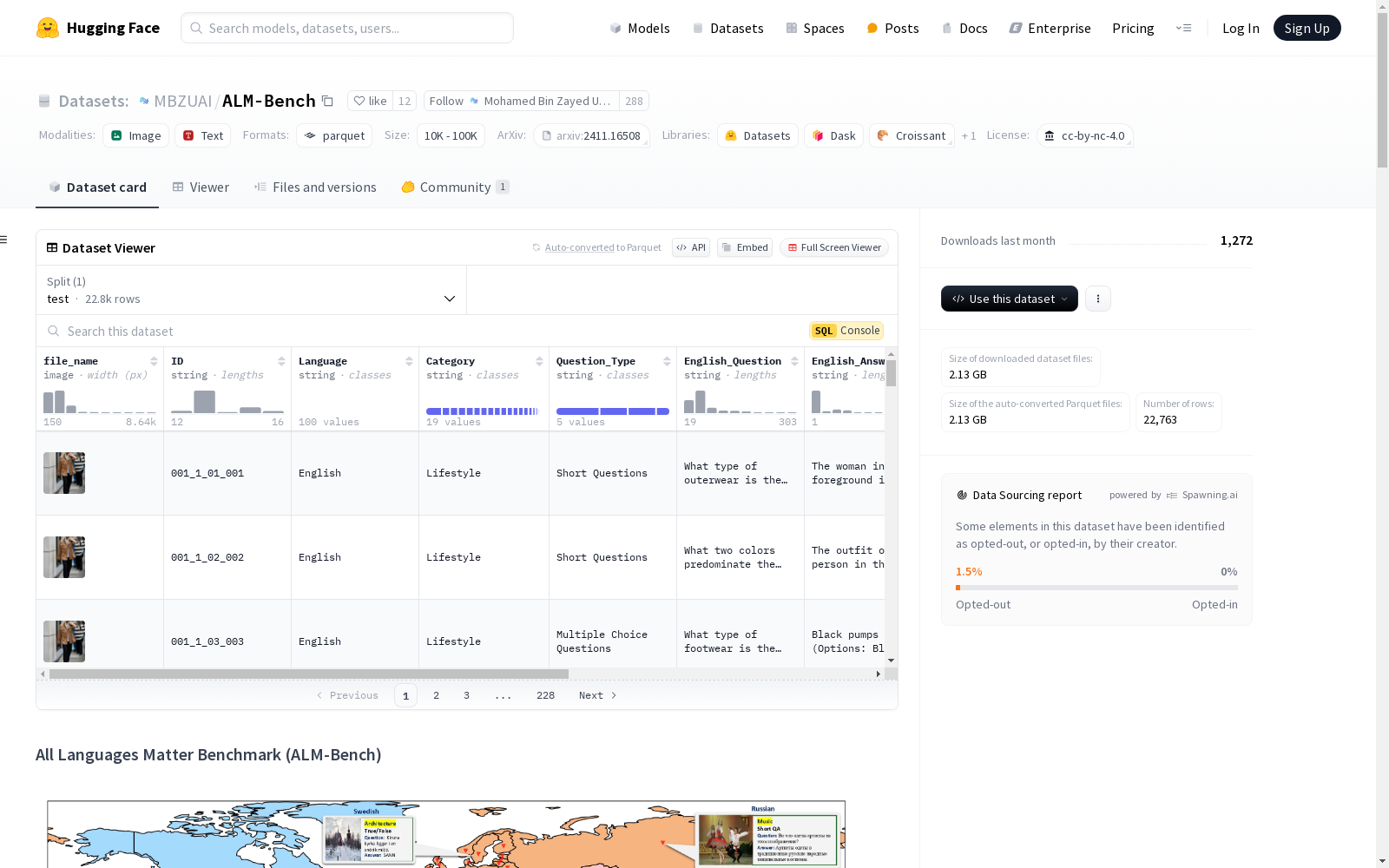Go to Posts in top navigation
Screen dimensions: 1389x868
click(893, 28)
